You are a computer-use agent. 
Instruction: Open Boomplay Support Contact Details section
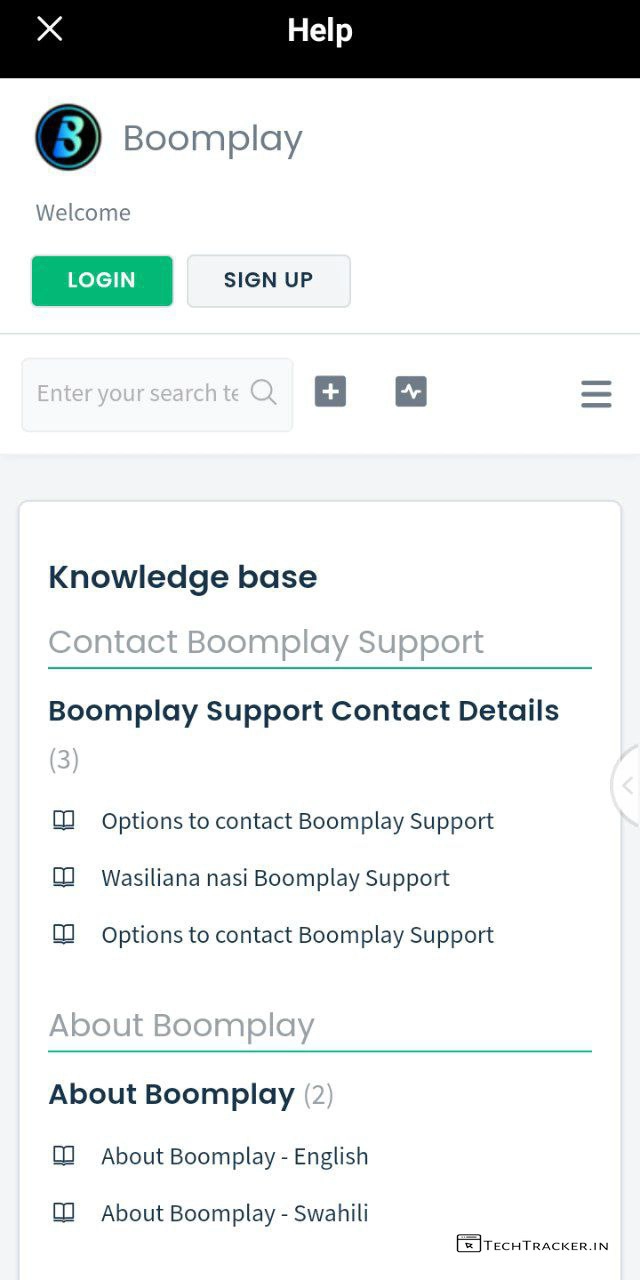coord(304,711)
